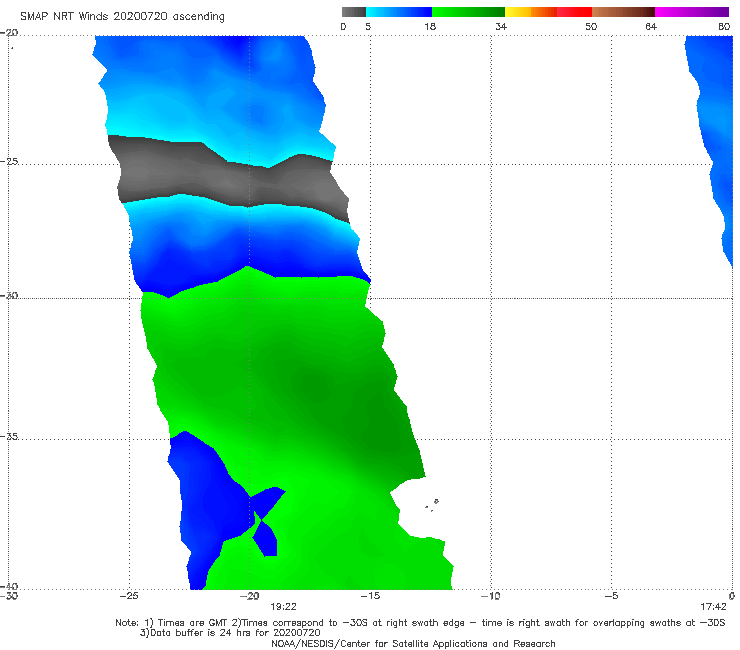
Task: Click the credit 'NOAA/NESDIS/Center for Satellite Applications and Research'
Action: point(413,643)
